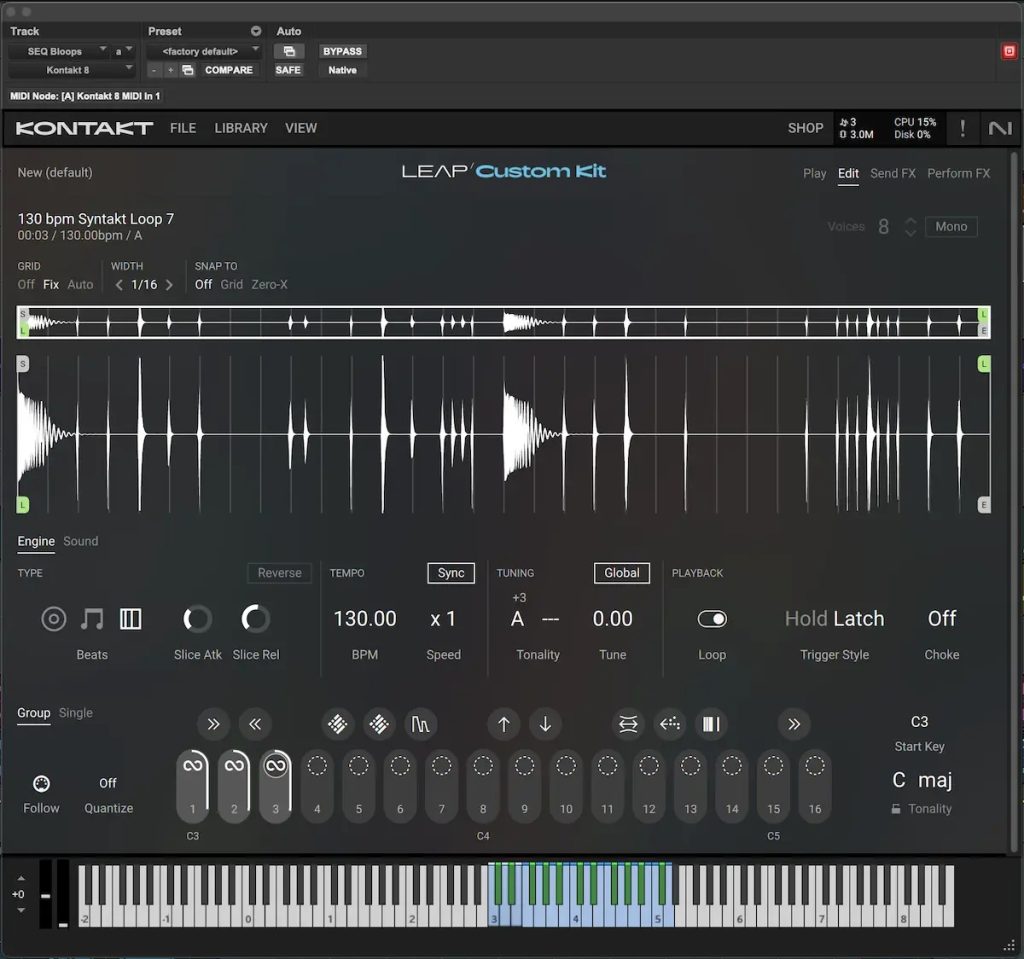Toggle the Loop playback switch

(712, 619)
